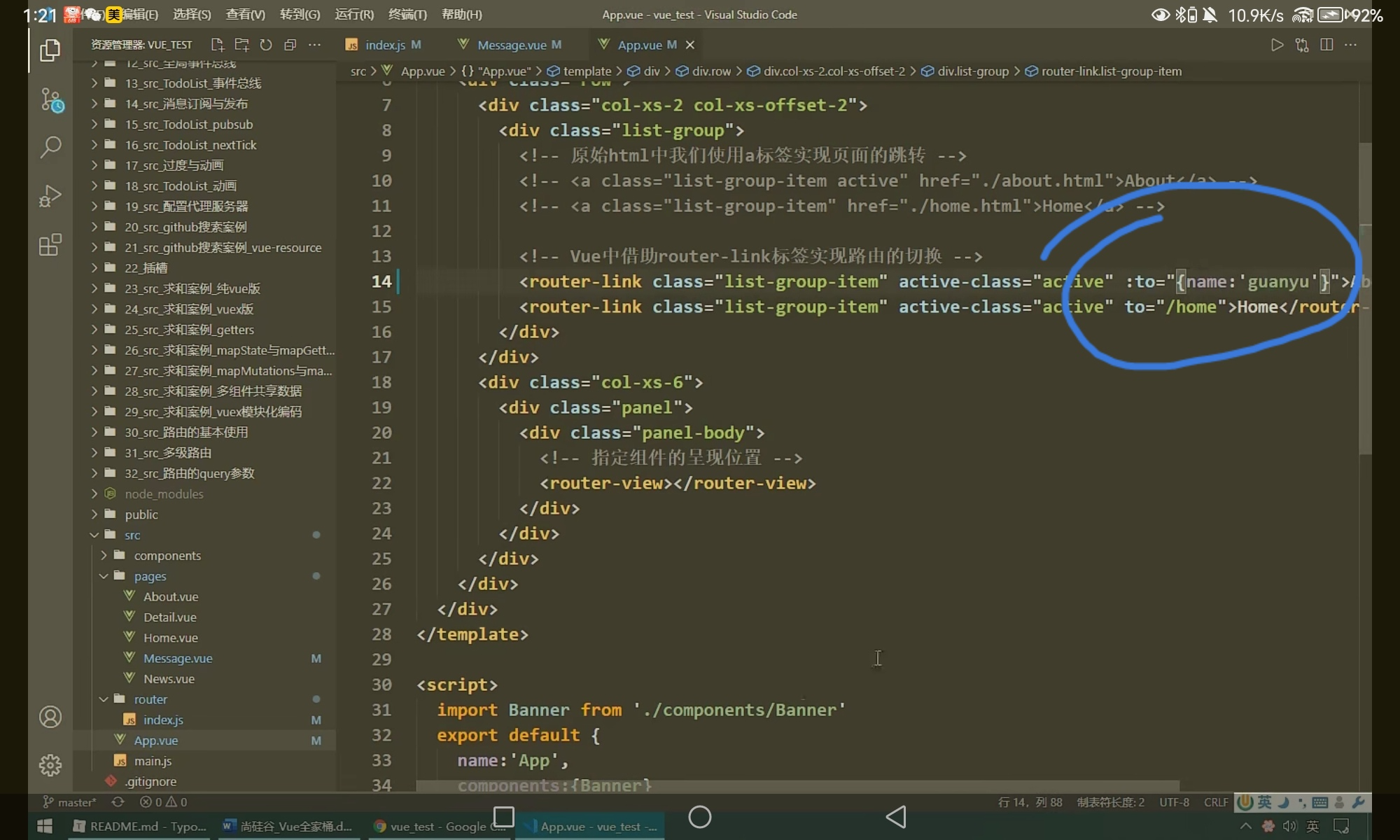The image size is (1400, 840).
Task: Close the App.vue tab
Action: 690,45
